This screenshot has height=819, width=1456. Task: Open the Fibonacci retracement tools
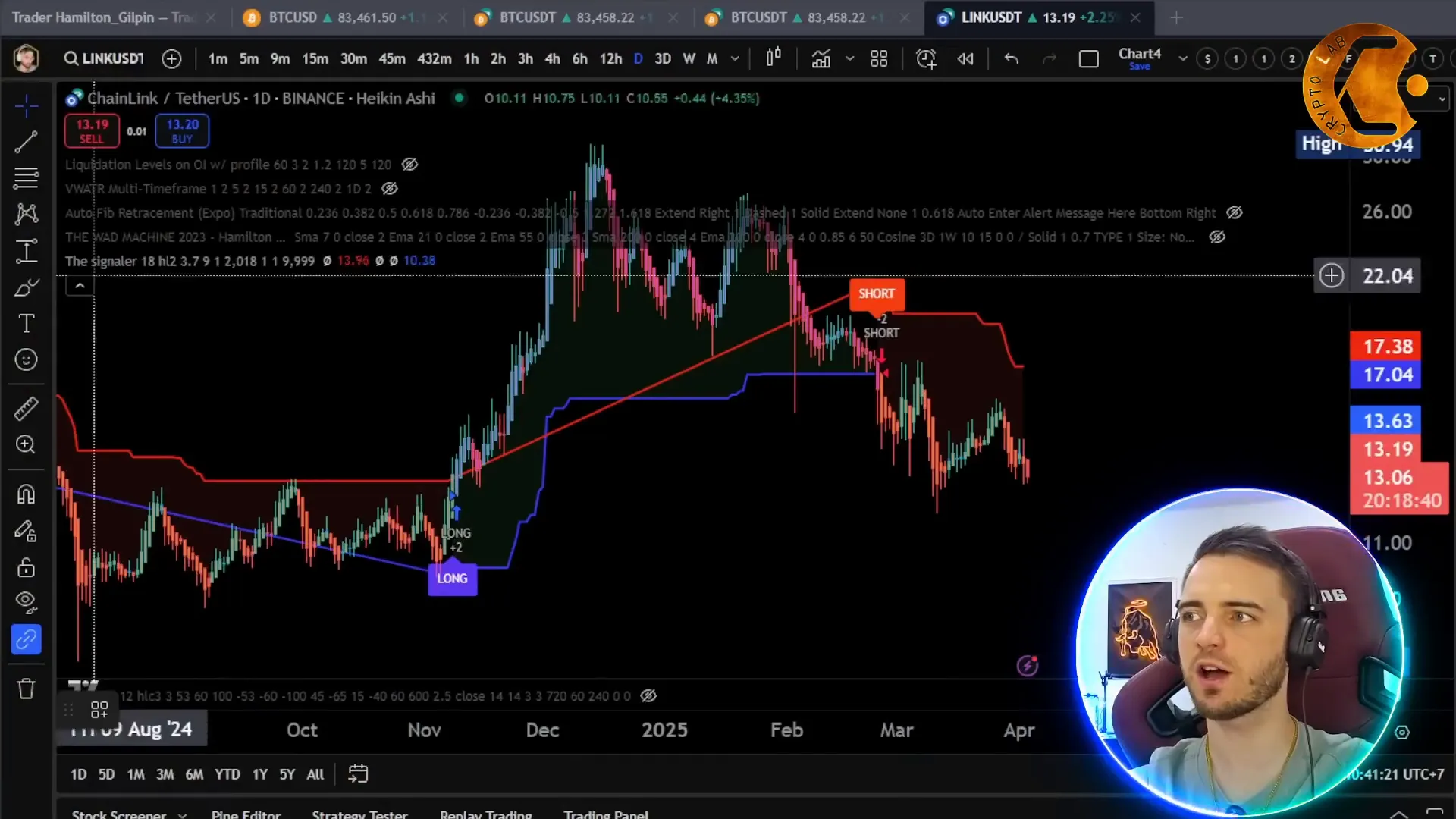(x=26, y=178)
